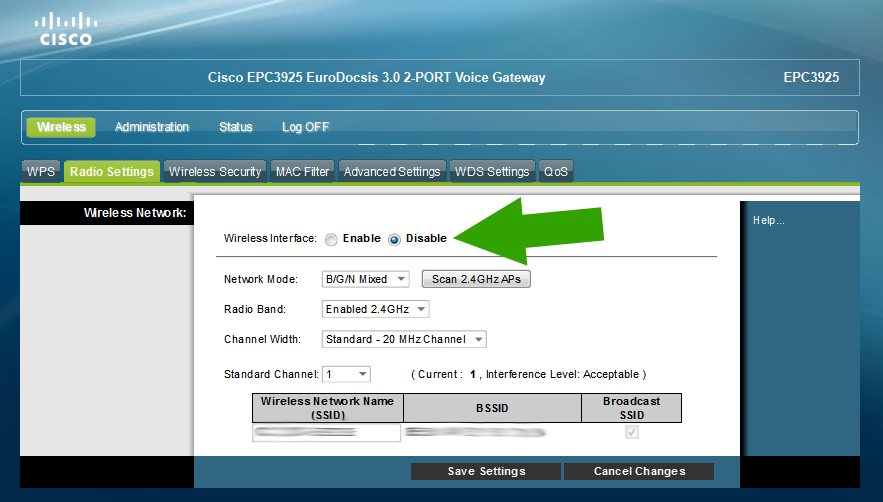Screen dimensions: 883x502
Task: Click the Save Settings button
Action: click(x=486, y=471)
